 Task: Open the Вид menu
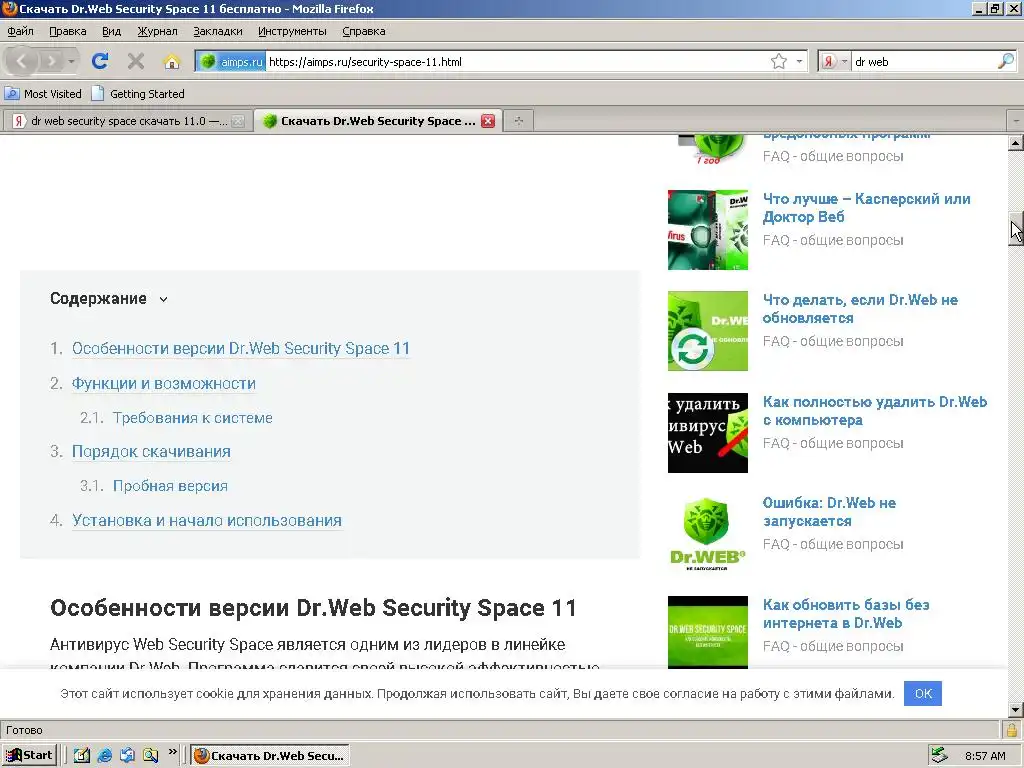112,31
